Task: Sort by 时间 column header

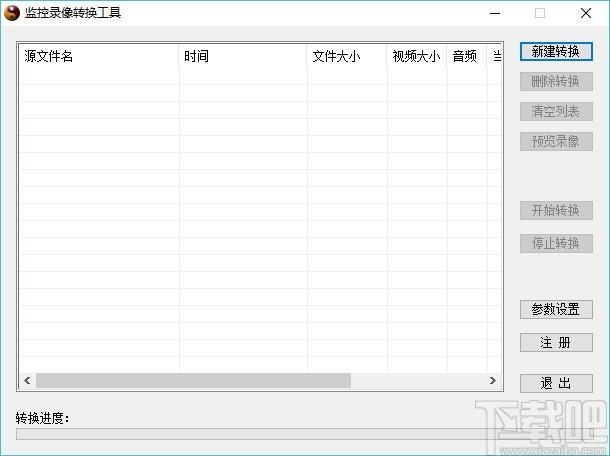Action: [243, 56]
